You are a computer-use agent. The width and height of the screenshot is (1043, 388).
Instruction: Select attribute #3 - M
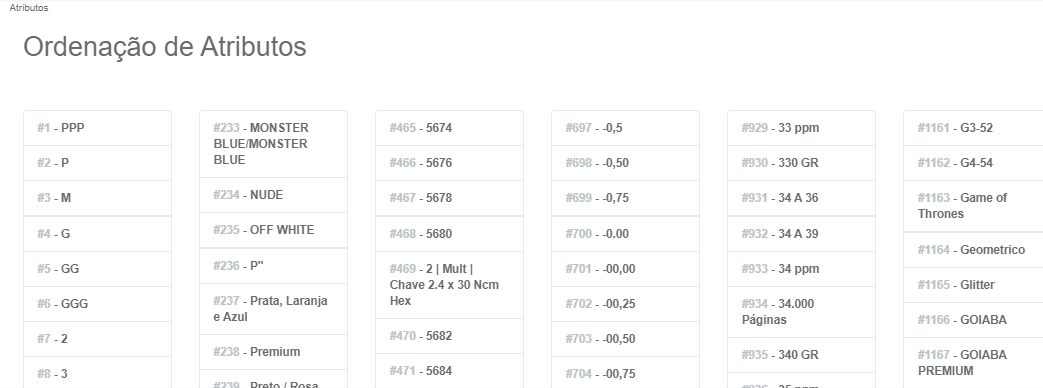tap(97, 198)
